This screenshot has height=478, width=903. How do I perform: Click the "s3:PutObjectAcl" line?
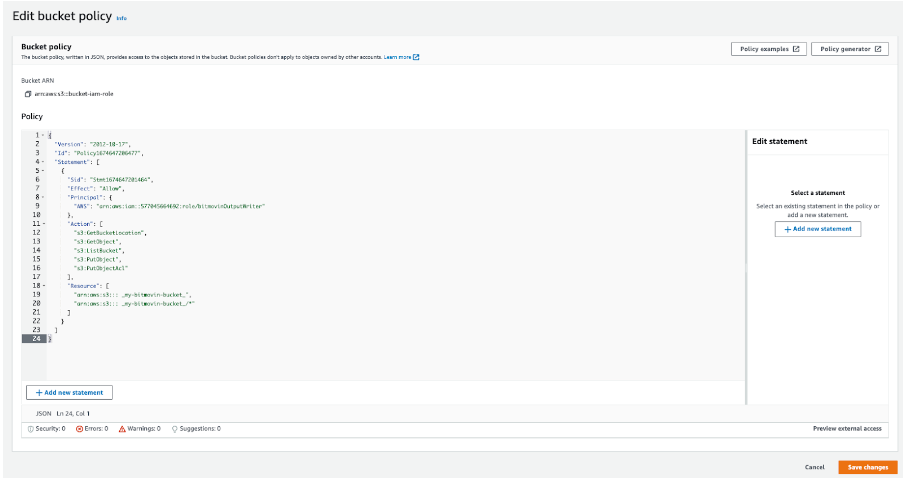[101, 268]
